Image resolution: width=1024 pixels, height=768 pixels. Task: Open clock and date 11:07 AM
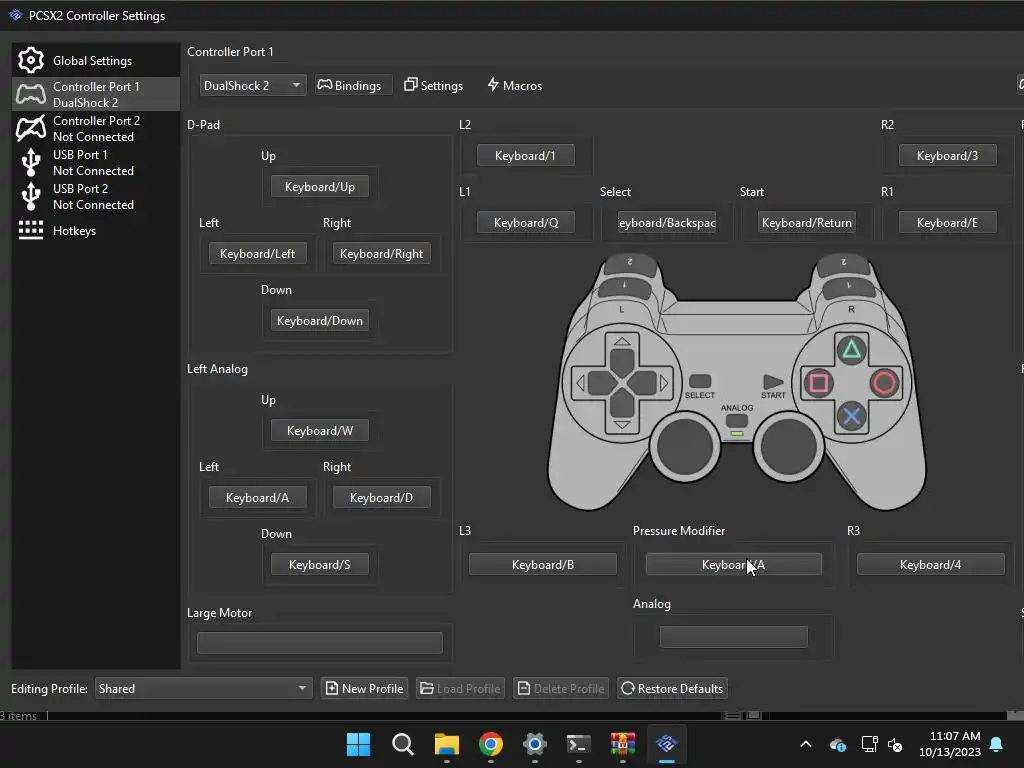tap(950, 744)
